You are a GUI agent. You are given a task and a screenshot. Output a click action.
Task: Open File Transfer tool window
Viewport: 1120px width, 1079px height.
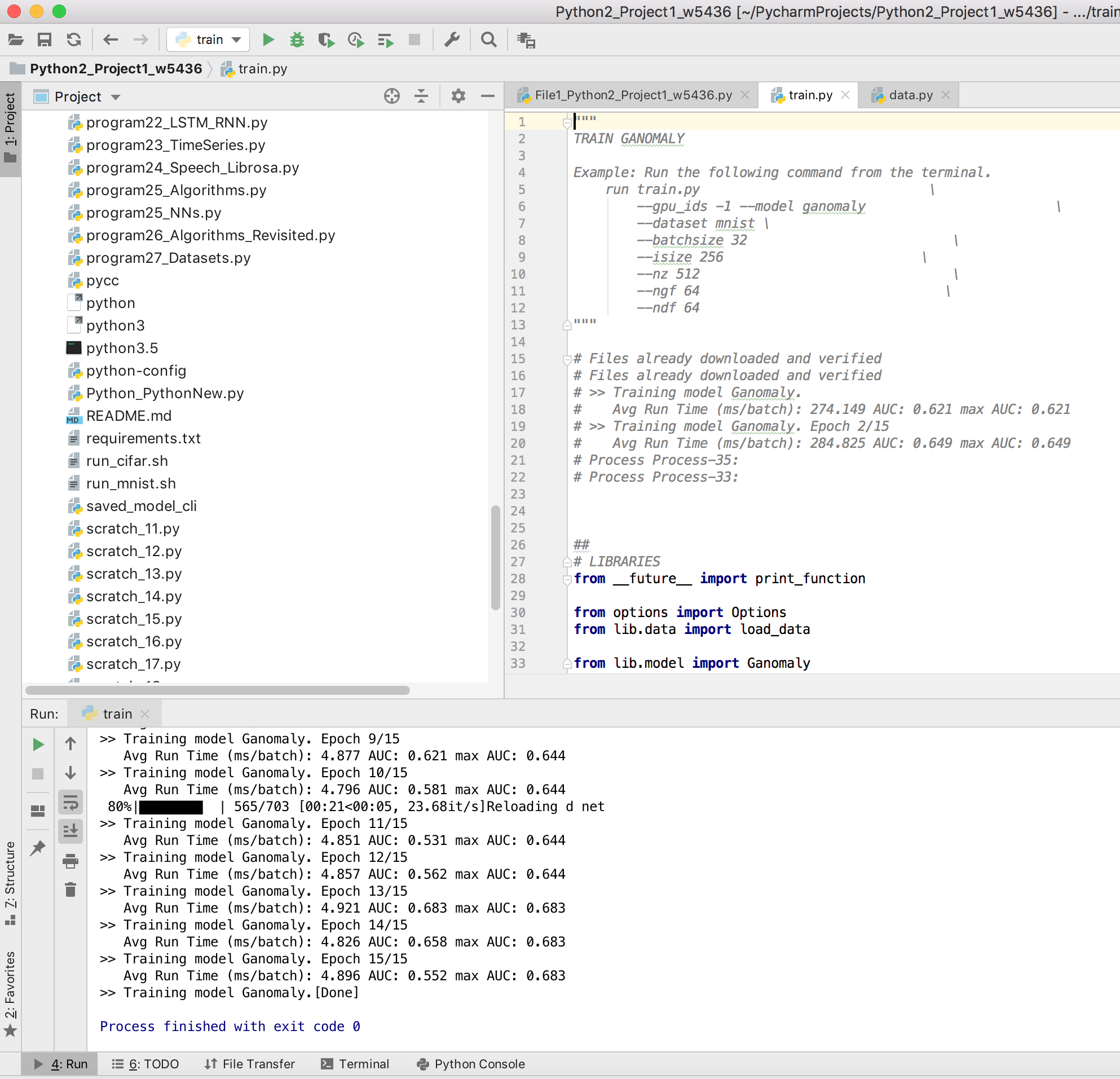tap(250, 1064)
